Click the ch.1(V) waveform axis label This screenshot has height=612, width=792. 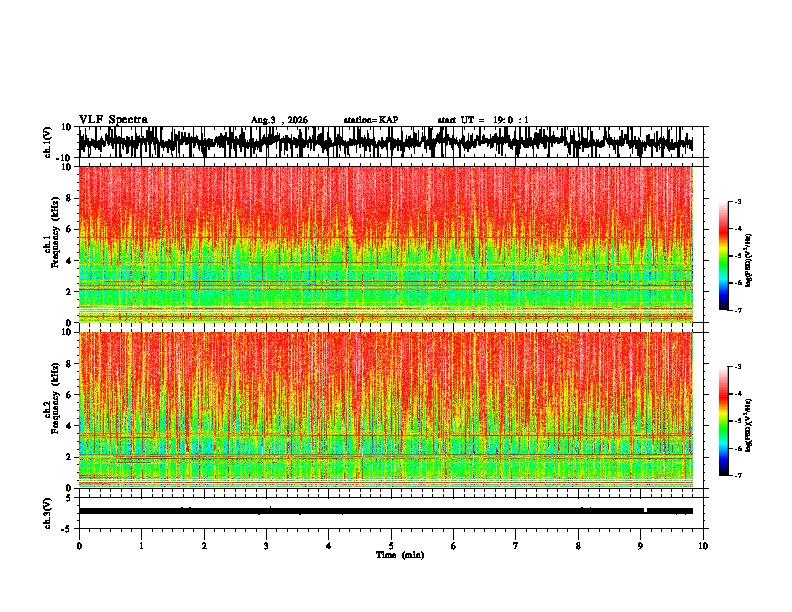48,142
